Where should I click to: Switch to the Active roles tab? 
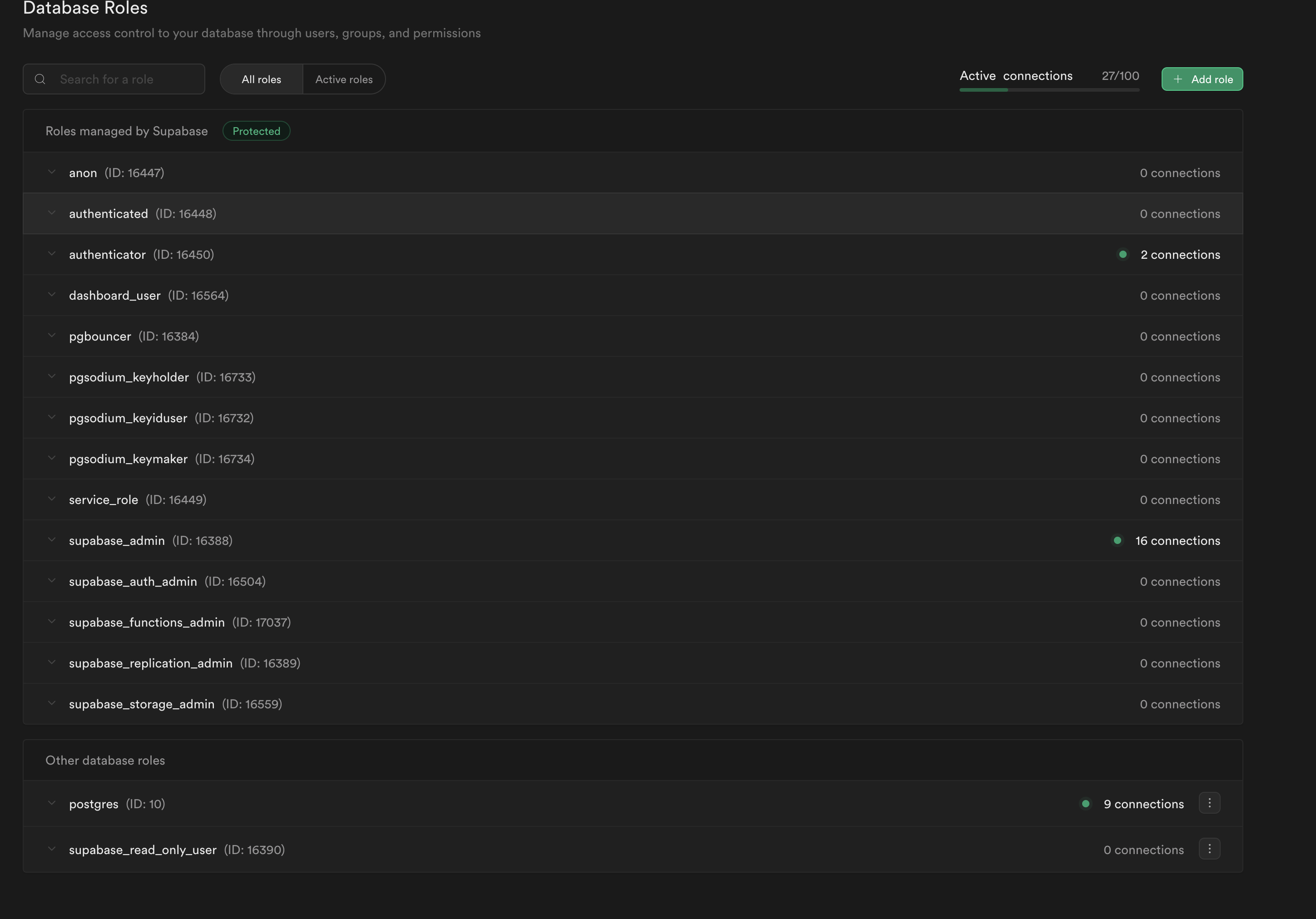pos(343,79)
